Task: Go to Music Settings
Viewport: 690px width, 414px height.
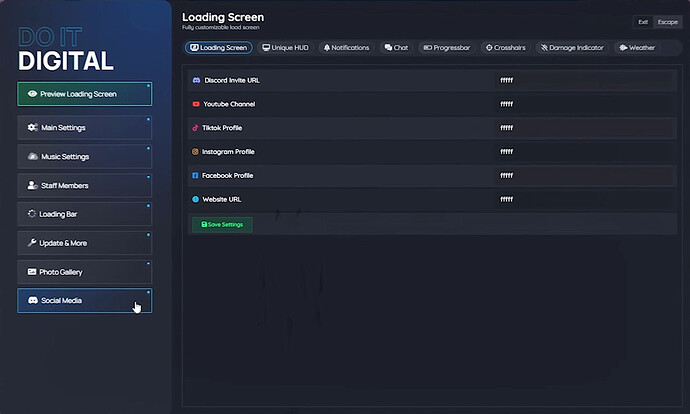Action: pos(85,157)
